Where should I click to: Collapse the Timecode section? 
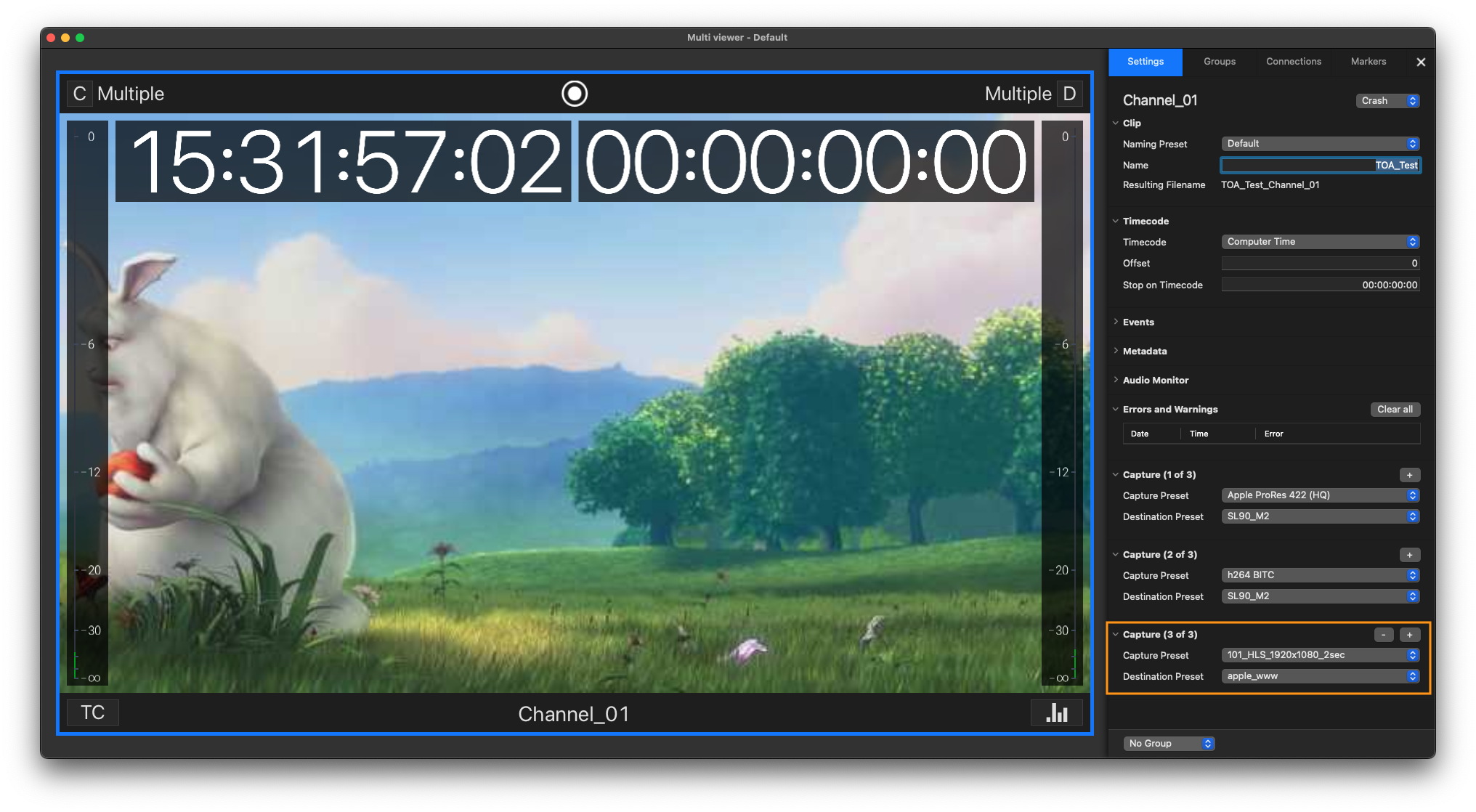(x=1116, y=221)
